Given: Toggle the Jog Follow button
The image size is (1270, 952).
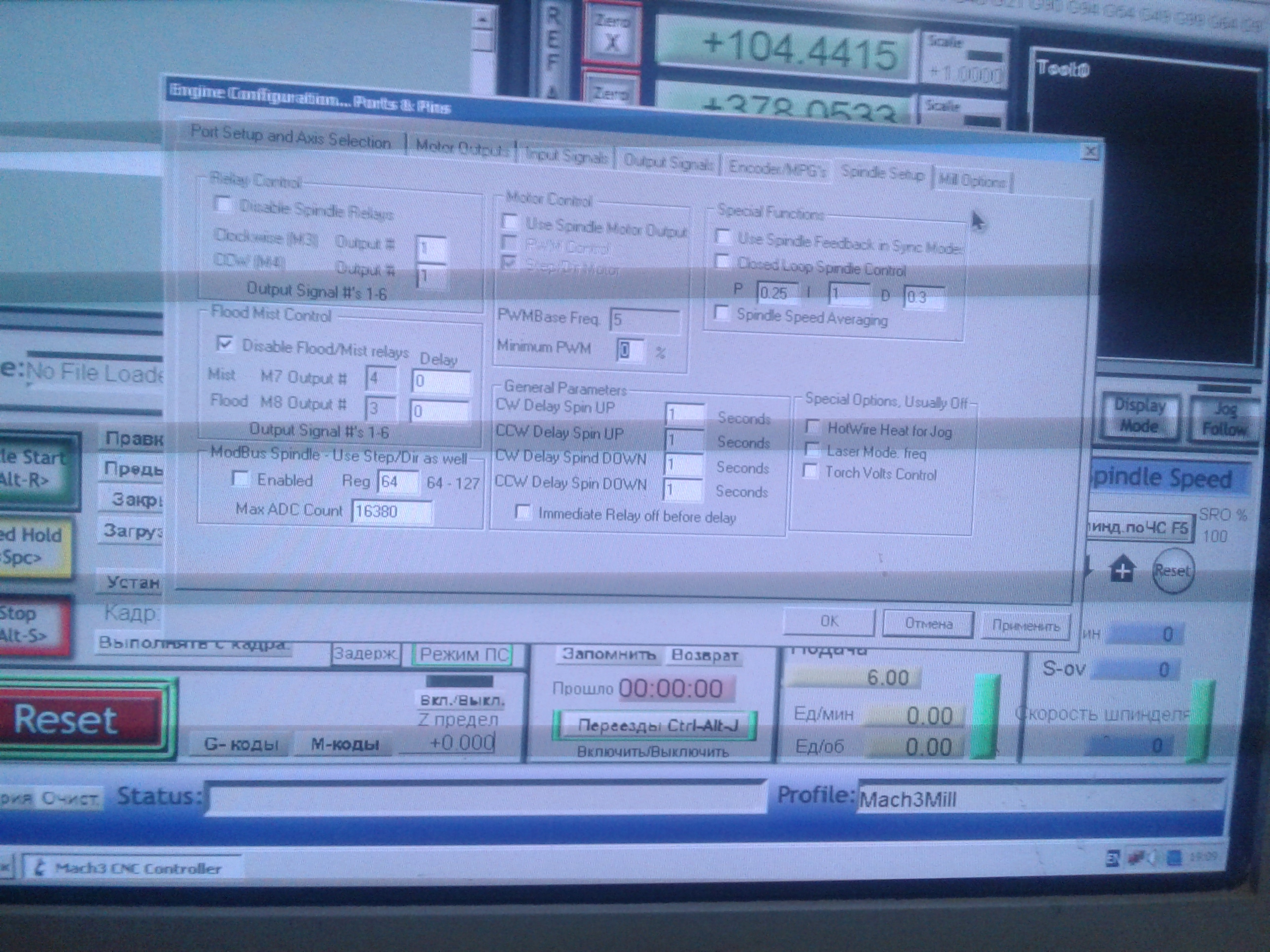Looking at the screenshot, I should (1224, 419).
